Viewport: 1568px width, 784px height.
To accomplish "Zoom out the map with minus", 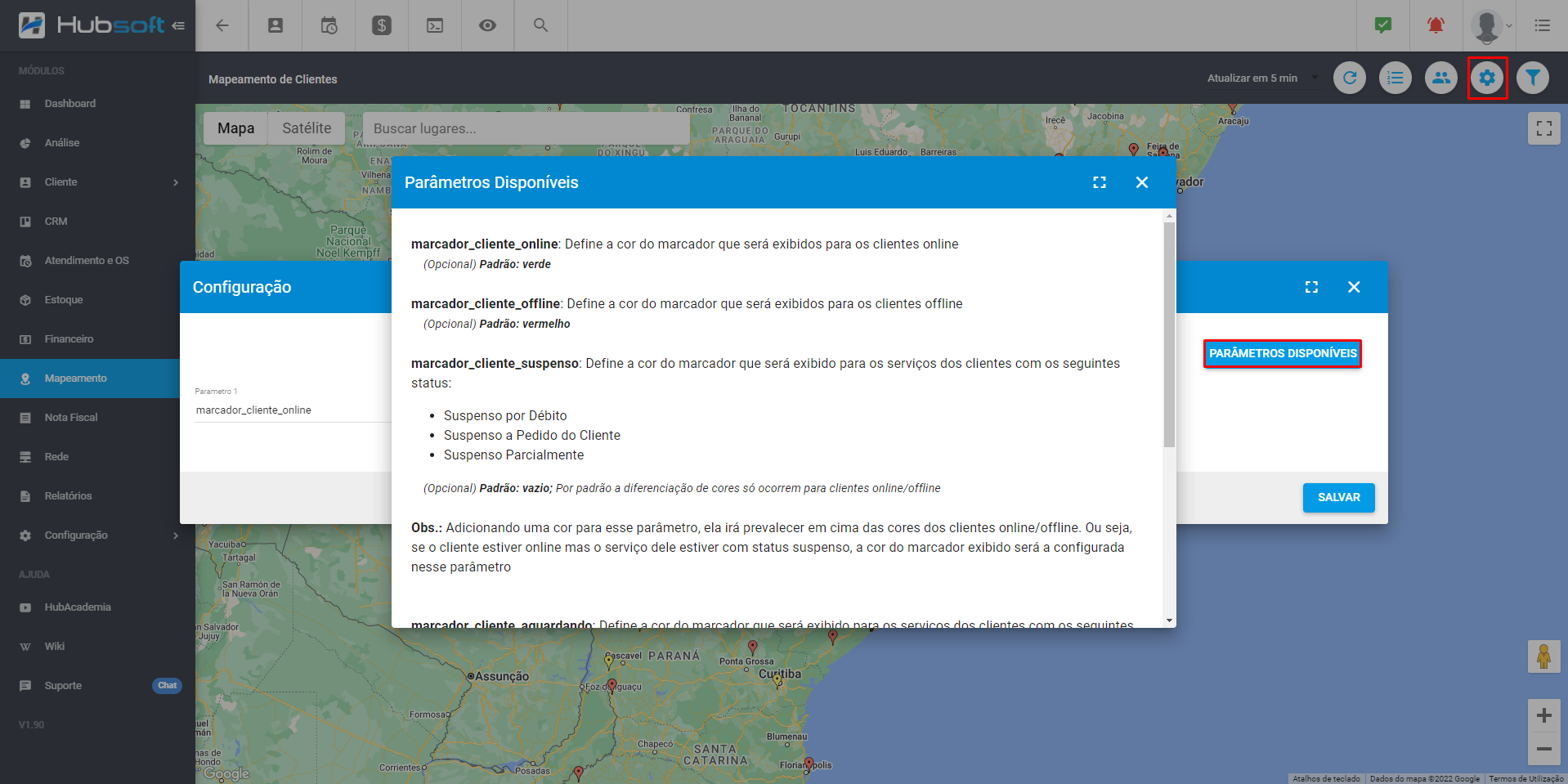I will (1544, 748).
